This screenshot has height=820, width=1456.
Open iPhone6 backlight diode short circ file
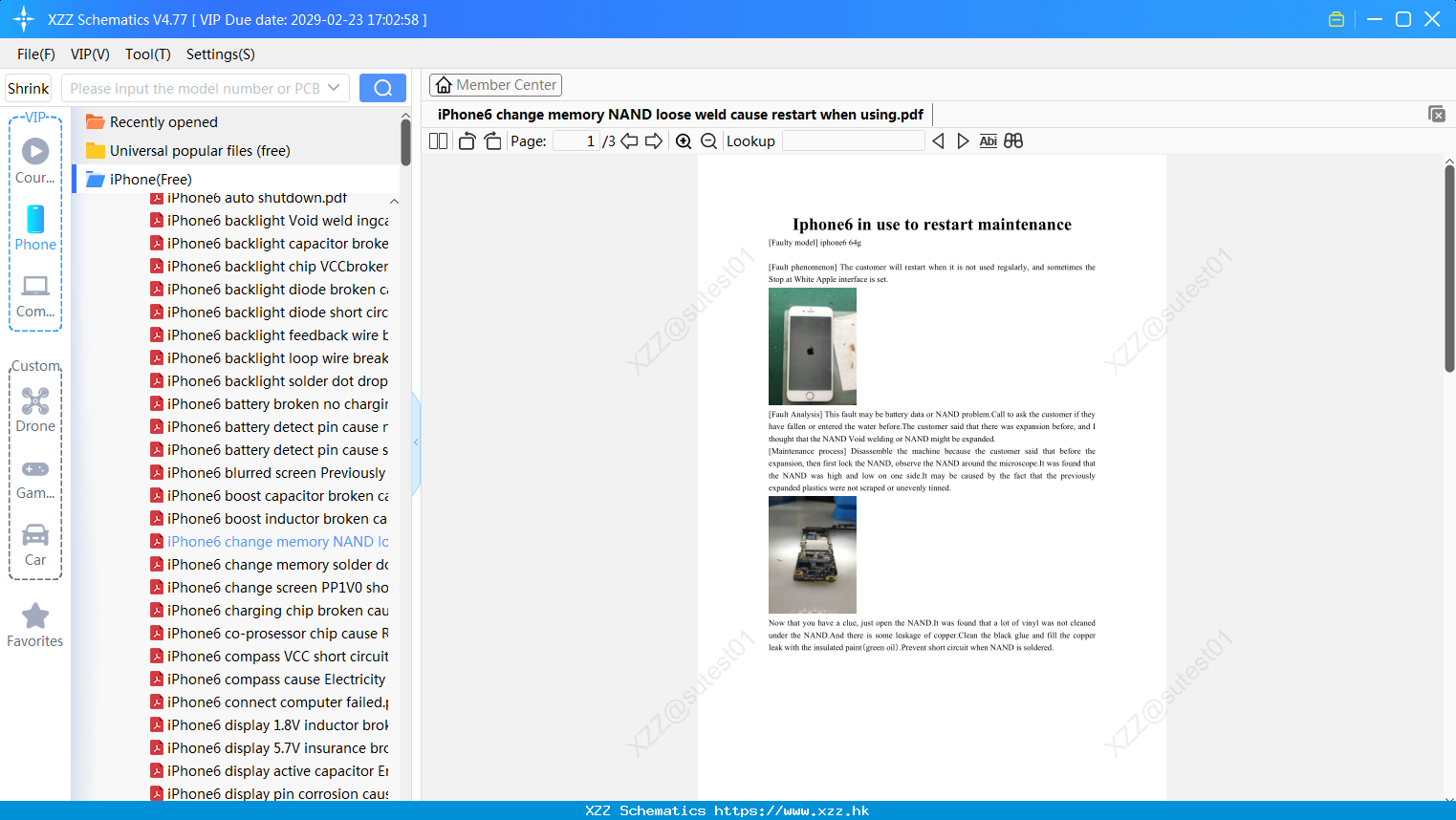tap(270, 313)
